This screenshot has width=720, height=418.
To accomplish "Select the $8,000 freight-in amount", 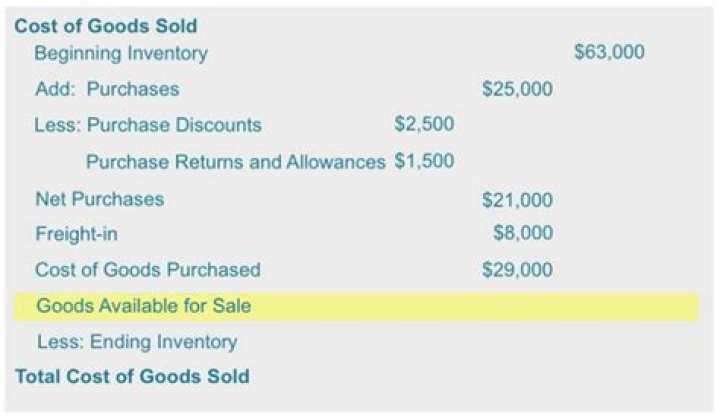I will 523,234.
